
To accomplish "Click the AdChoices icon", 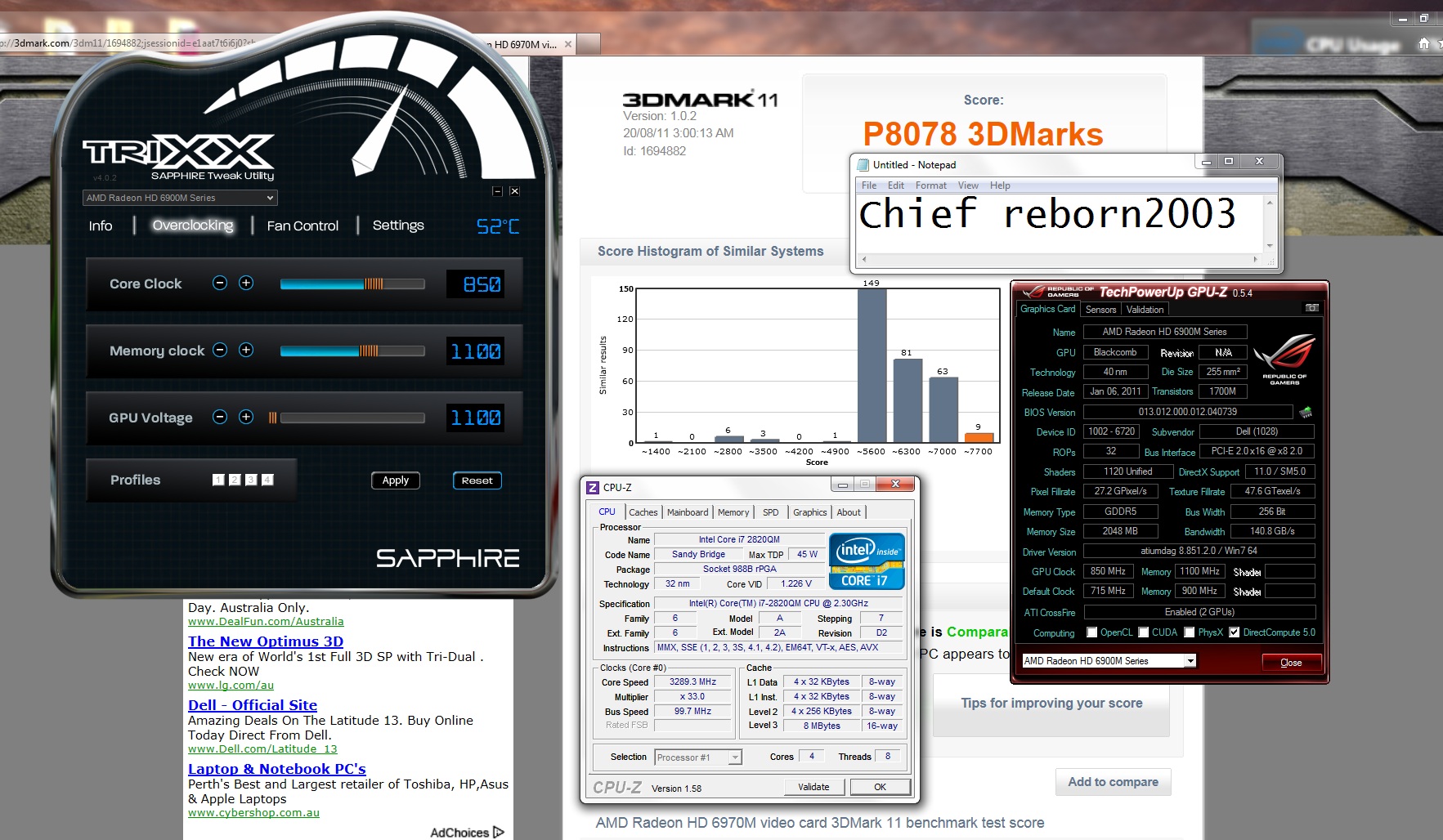I will coord(499,832).
